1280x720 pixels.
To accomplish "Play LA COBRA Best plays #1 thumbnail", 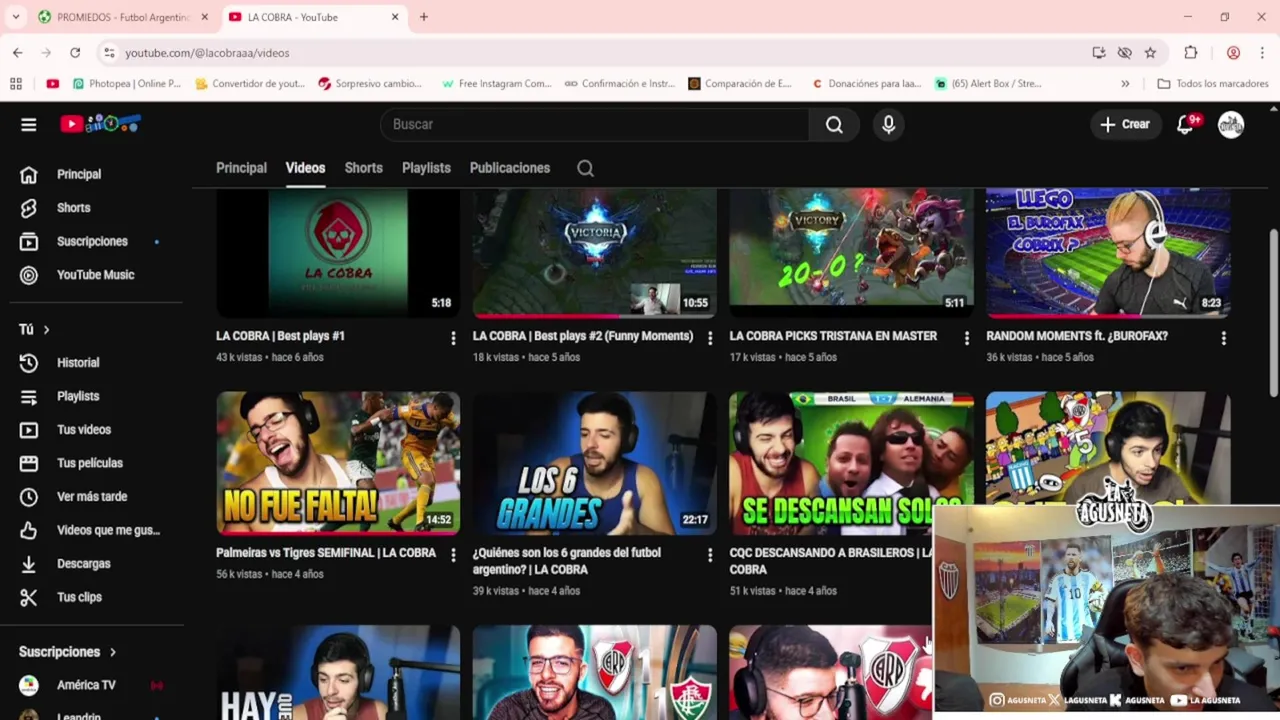I will (x=338, y=253).
